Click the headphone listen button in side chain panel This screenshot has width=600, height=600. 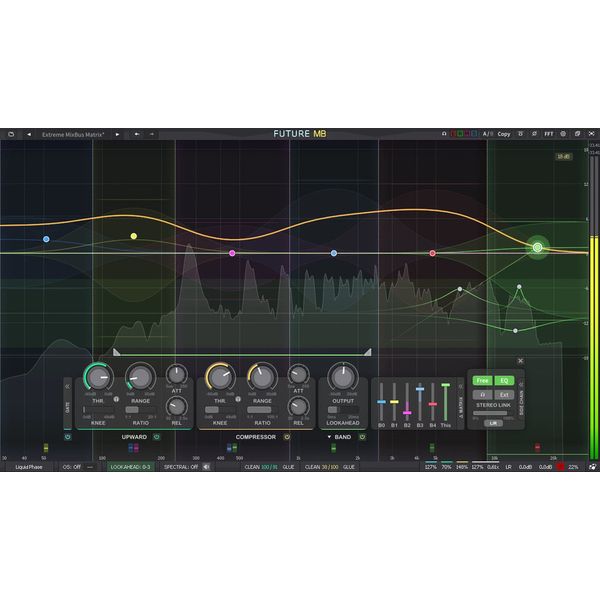click(x=484, y=394)
